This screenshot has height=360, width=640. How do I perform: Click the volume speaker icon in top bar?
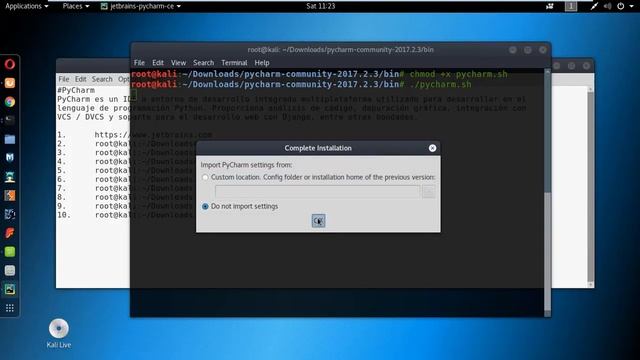coord(607,6)
